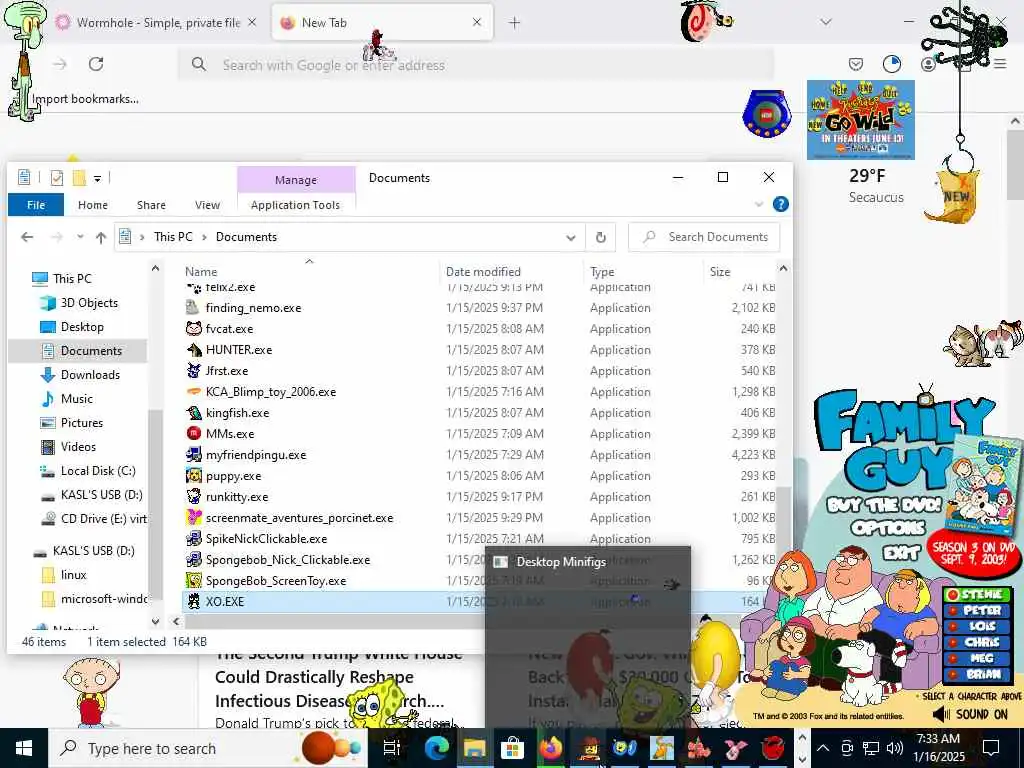The image size is (1024, 768).
Task: Select Desktop in navigation pane
Action: [82, 327]
